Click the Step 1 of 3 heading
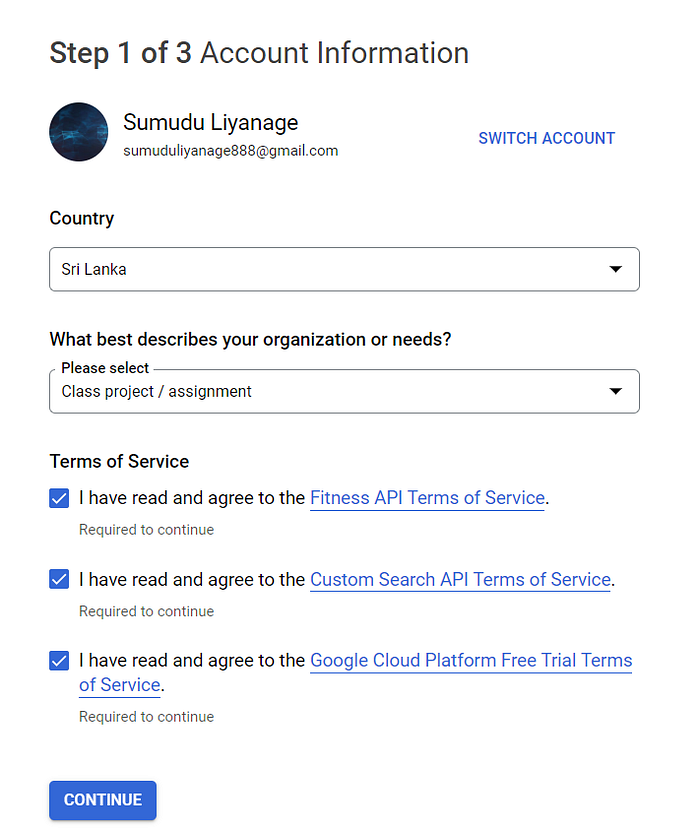 click(x=259, y=53)
